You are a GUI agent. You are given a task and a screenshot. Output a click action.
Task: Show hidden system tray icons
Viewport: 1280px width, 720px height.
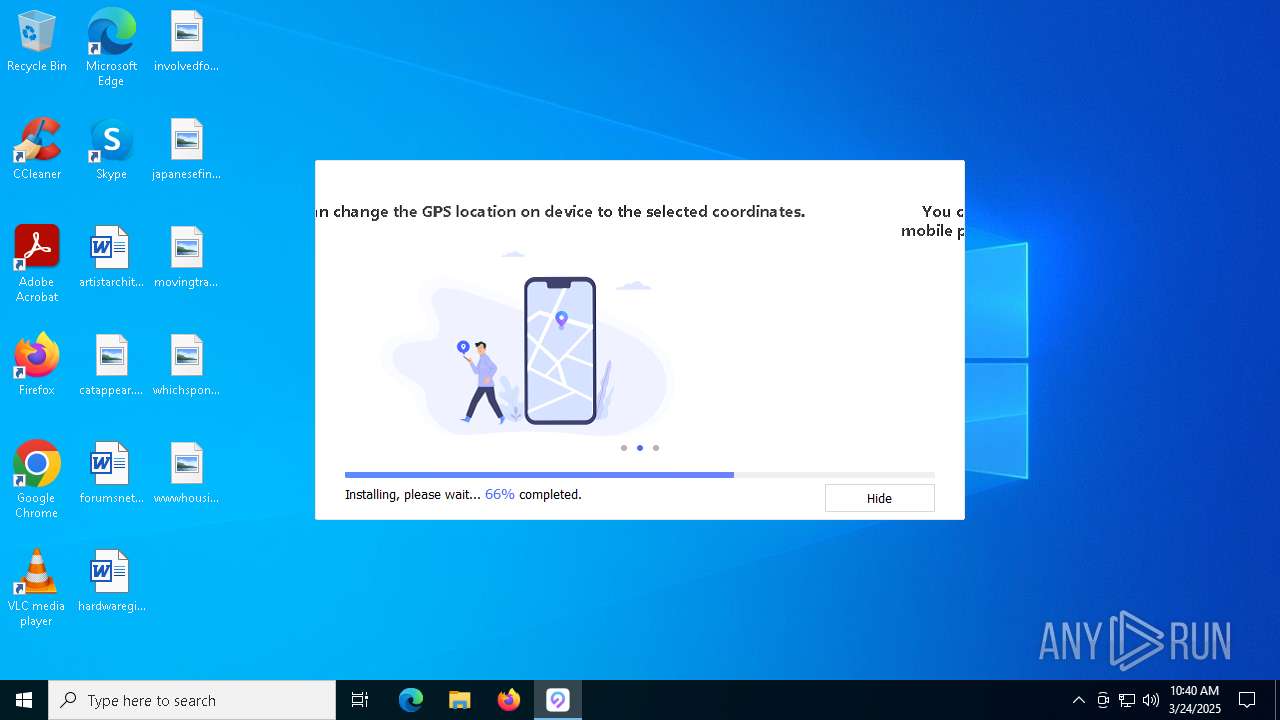click(x=1078, y=700)
